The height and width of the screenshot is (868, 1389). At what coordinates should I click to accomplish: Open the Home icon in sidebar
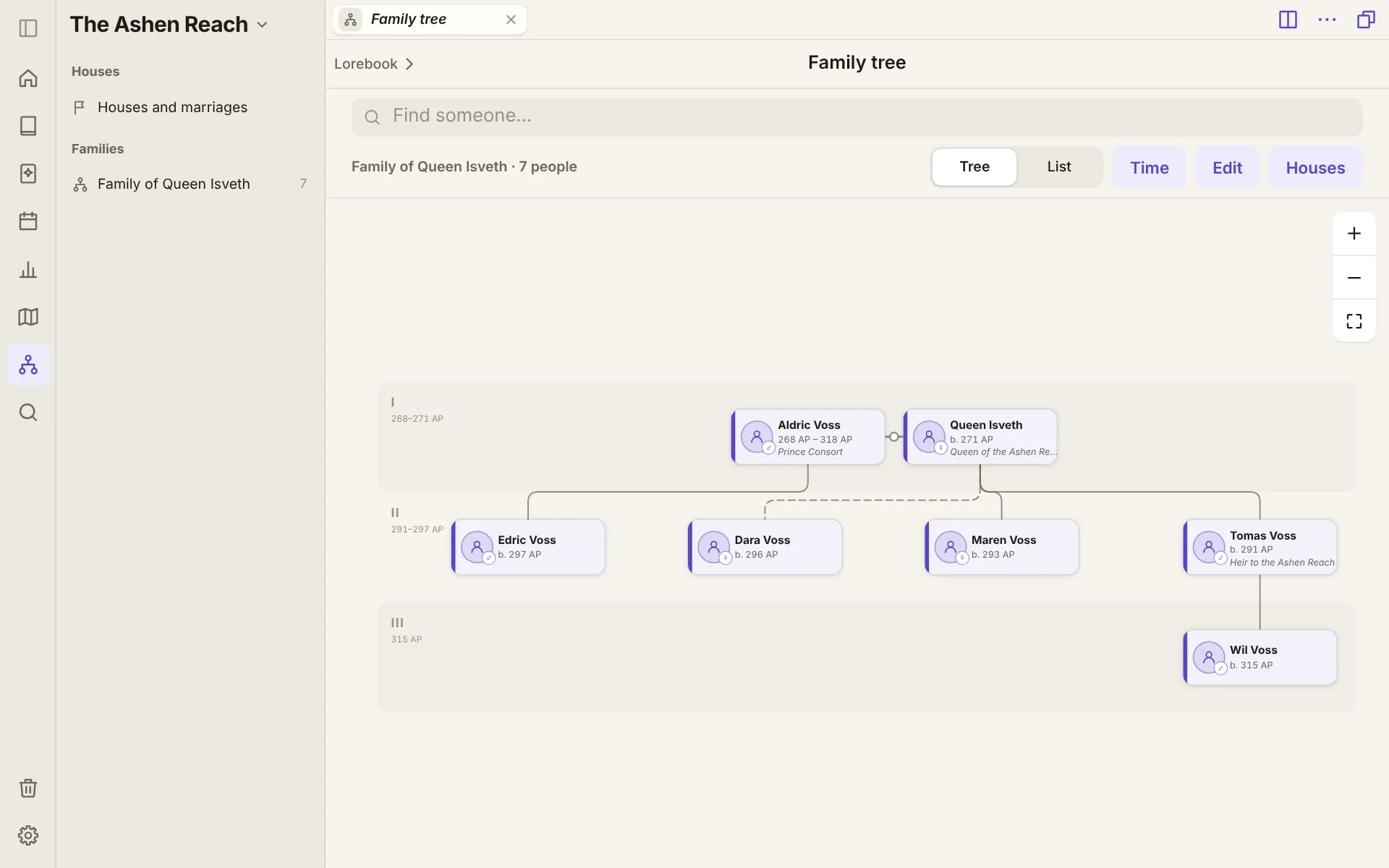pos(28,78)
